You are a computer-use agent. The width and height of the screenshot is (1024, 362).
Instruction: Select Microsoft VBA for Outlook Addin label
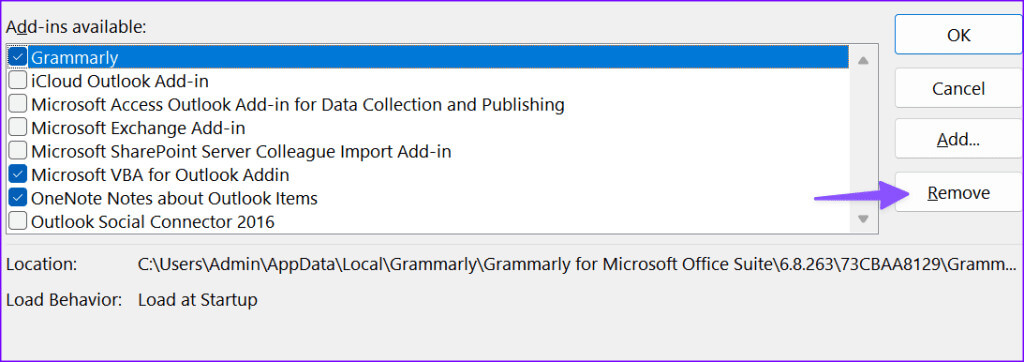[160, 175]
